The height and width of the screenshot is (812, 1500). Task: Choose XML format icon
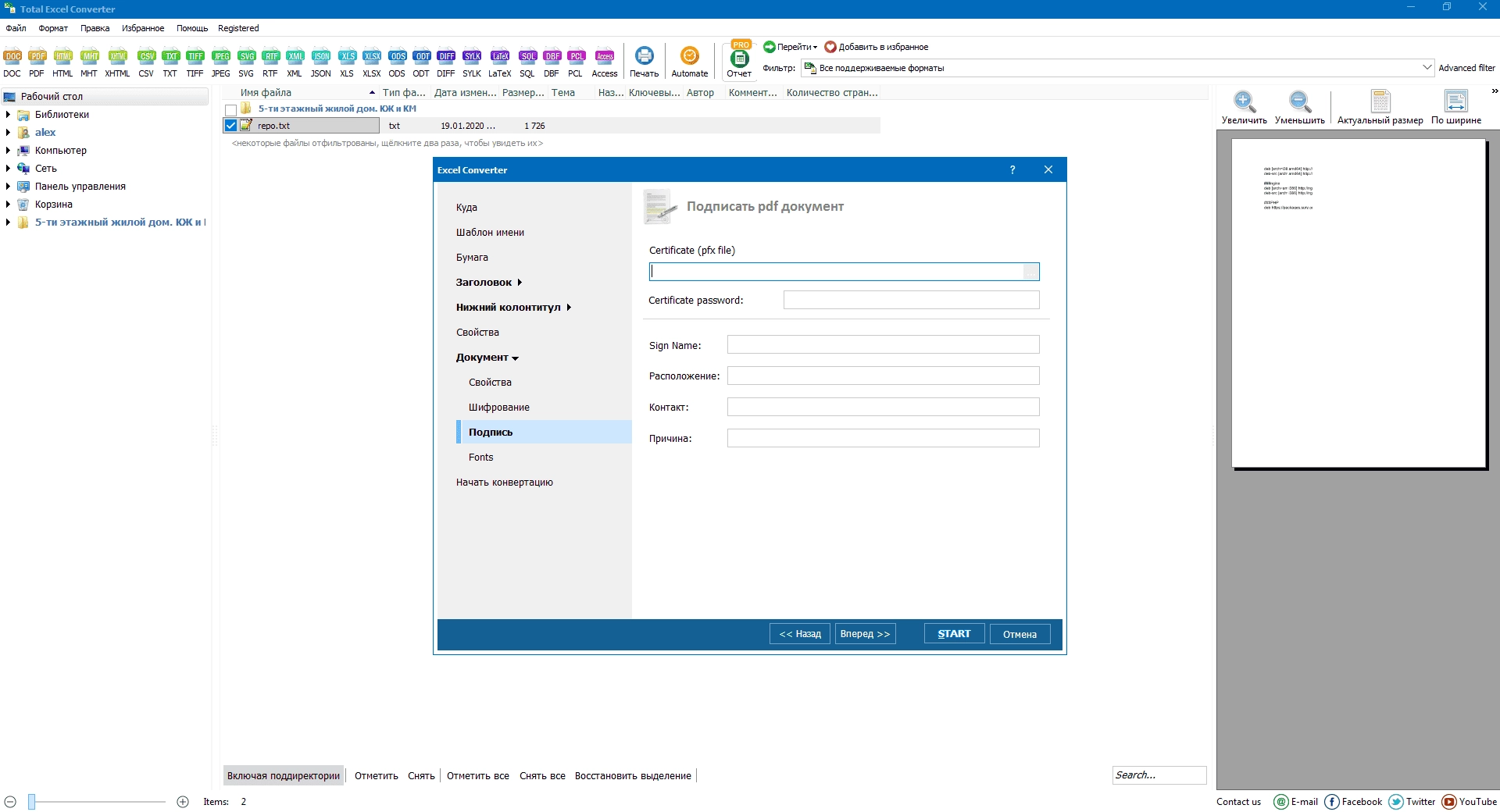tap(295, 62)
